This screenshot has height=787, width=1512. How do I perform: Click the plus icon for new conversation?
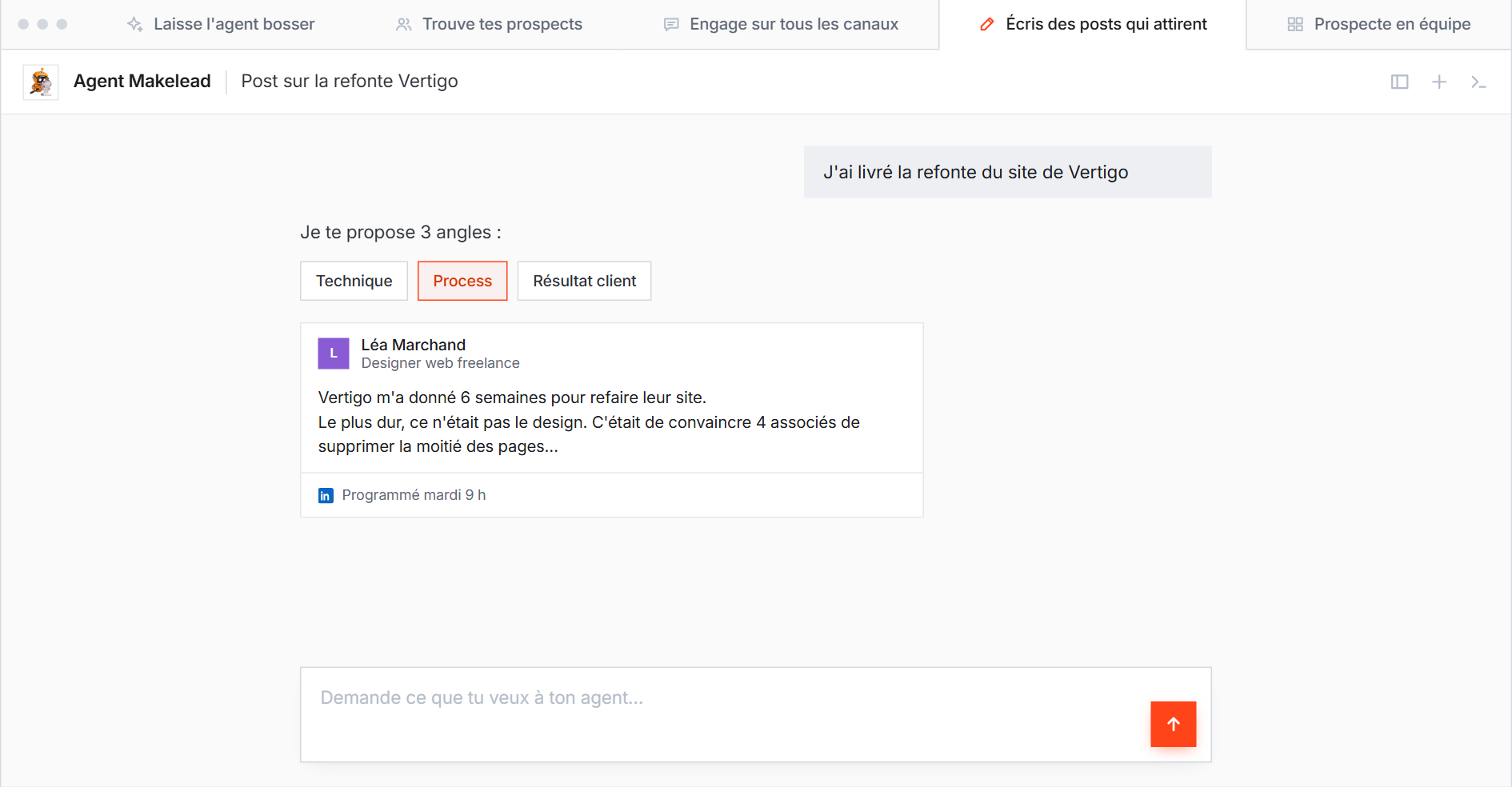[x=1439, y=82]
